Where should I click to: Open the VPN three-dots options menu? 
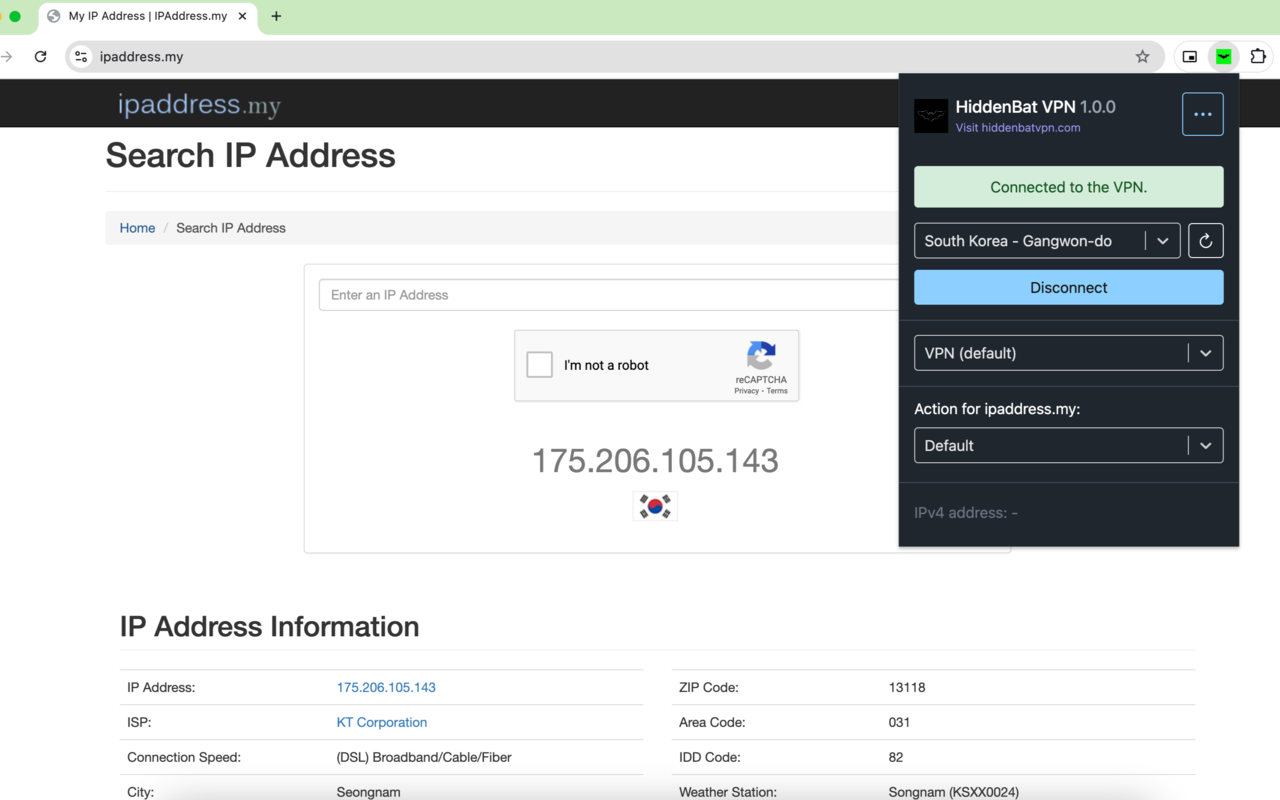(1202, 114)
